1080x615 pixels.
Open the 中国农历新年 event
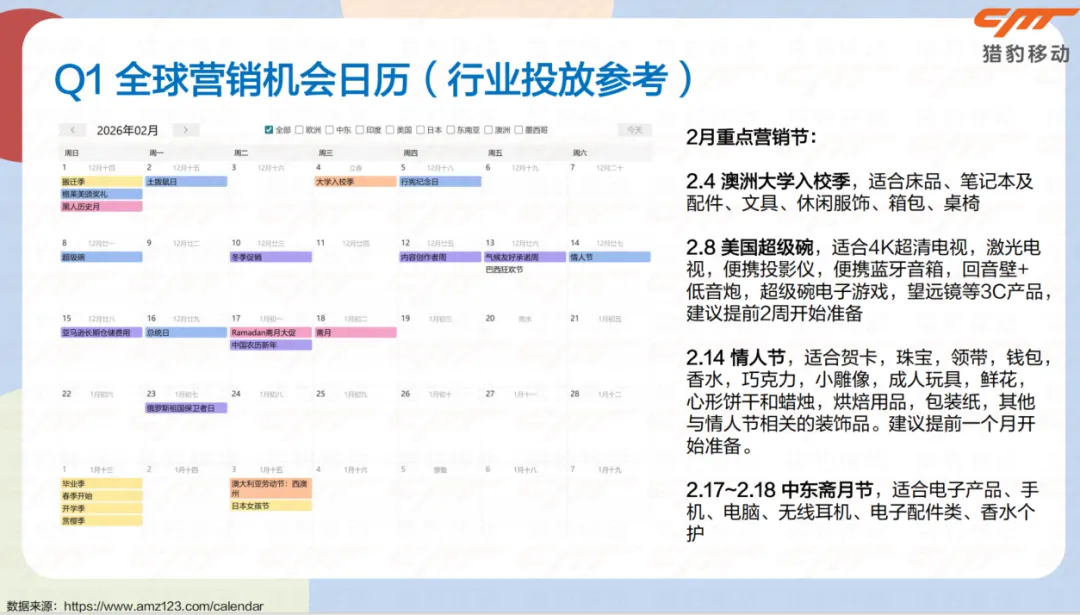tap(271, 345)
